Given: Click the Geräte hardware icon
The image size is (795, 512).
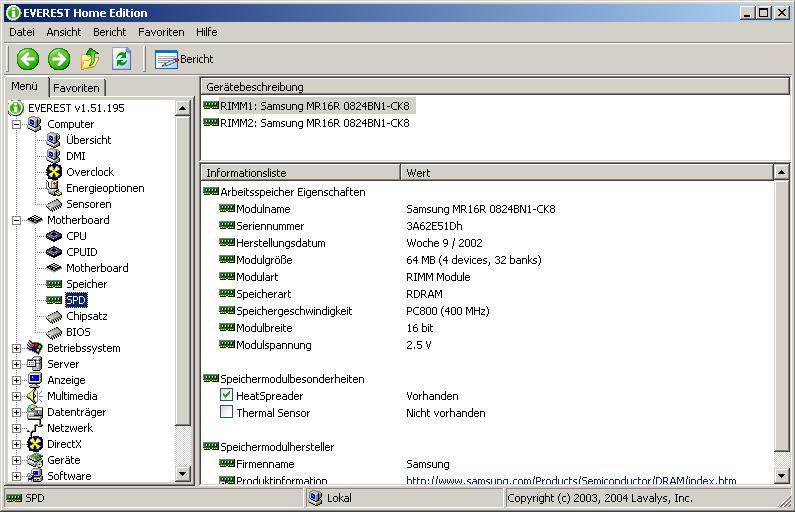Looking at the screenshot, I should point(34,460).
